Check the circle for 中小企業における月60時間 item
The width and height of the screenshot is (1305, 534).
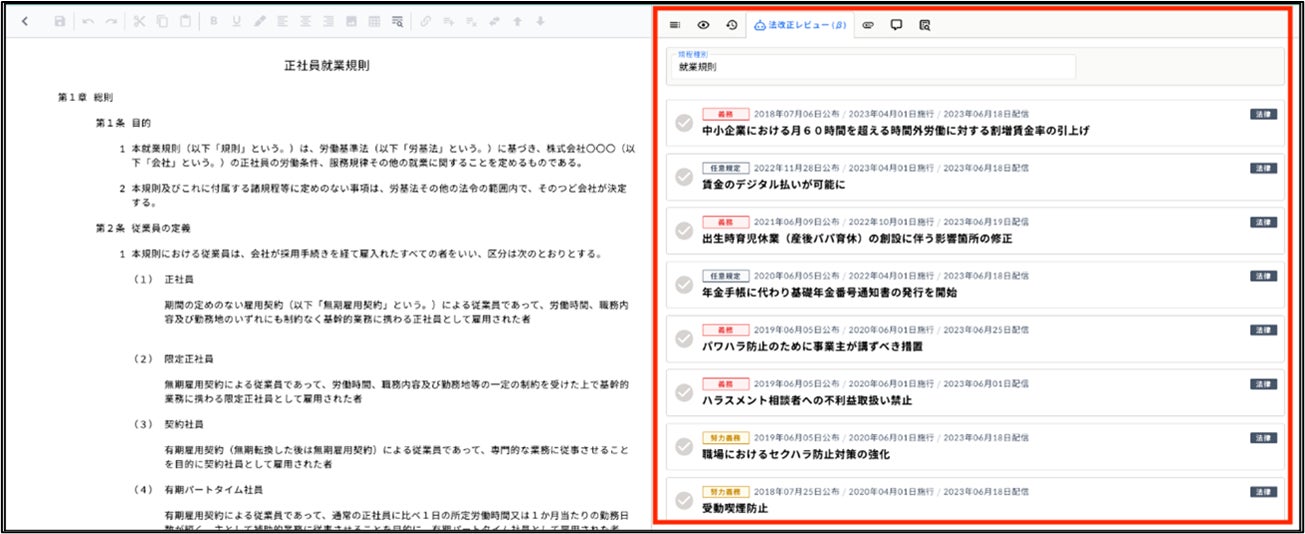(684, 123)
